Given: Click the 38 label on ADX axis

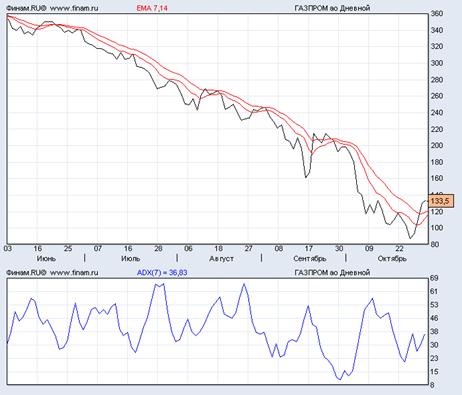Looking at the screenshot, I should point(434,332).
